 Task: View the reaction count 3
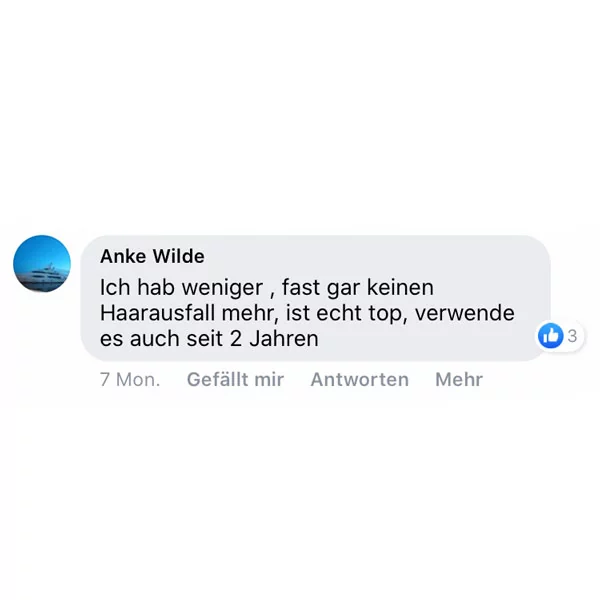572,336
